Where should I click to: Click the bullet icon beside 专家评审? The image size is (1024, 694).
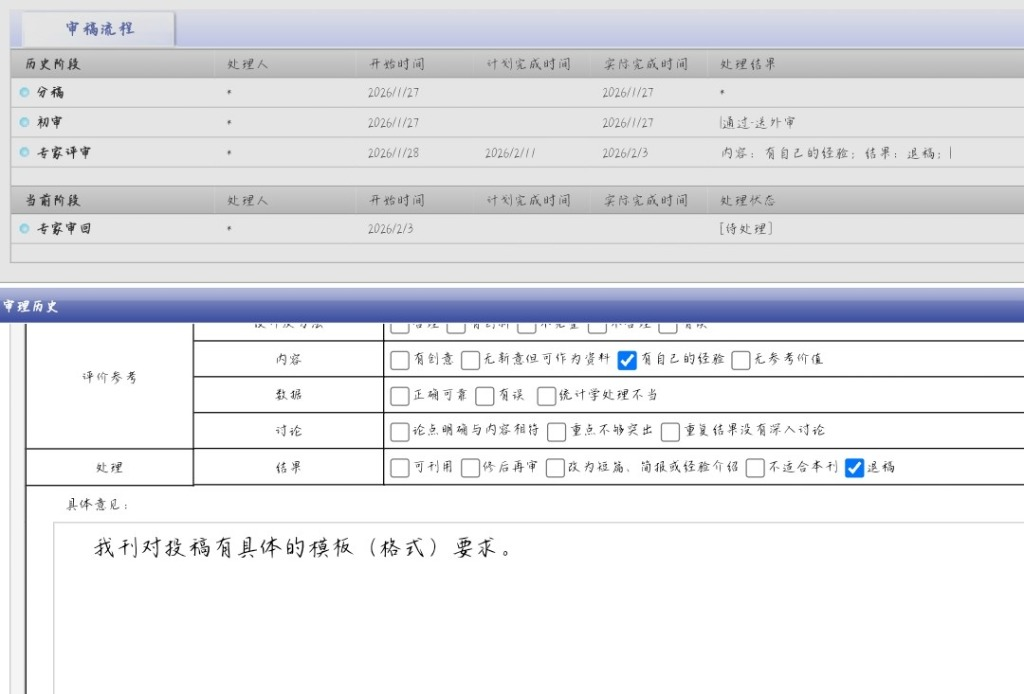(x=25, y=153)
